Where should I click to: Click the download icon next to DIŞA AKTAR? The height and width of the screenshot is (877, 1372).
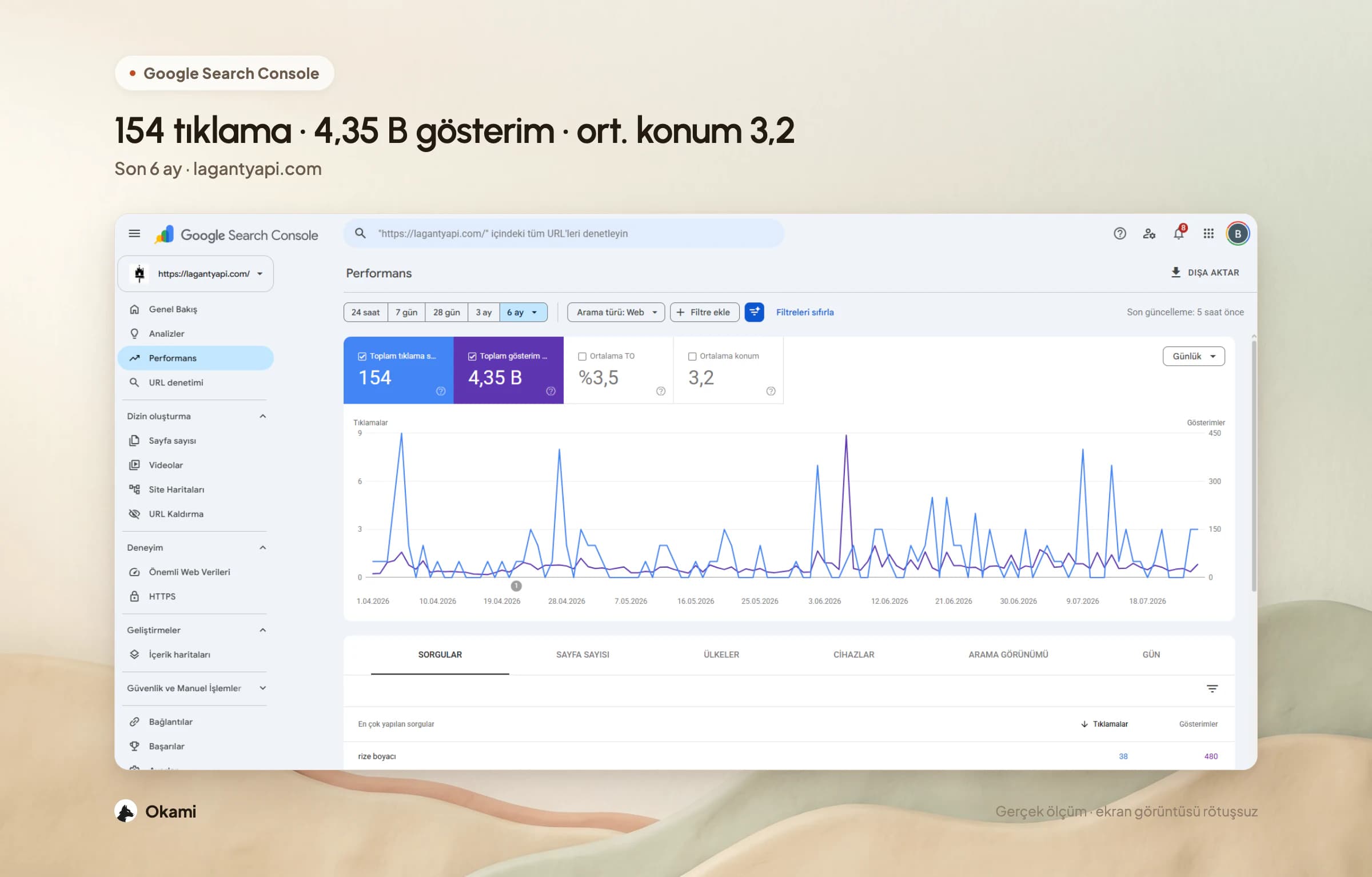(1175, 272)
